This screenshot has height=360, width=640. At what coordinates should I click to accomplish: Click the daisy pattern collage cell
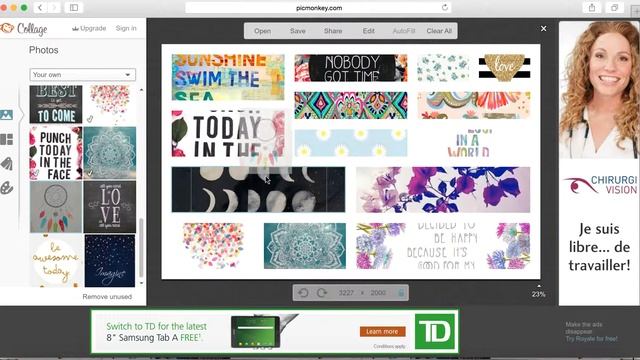[x=351, y=143]
